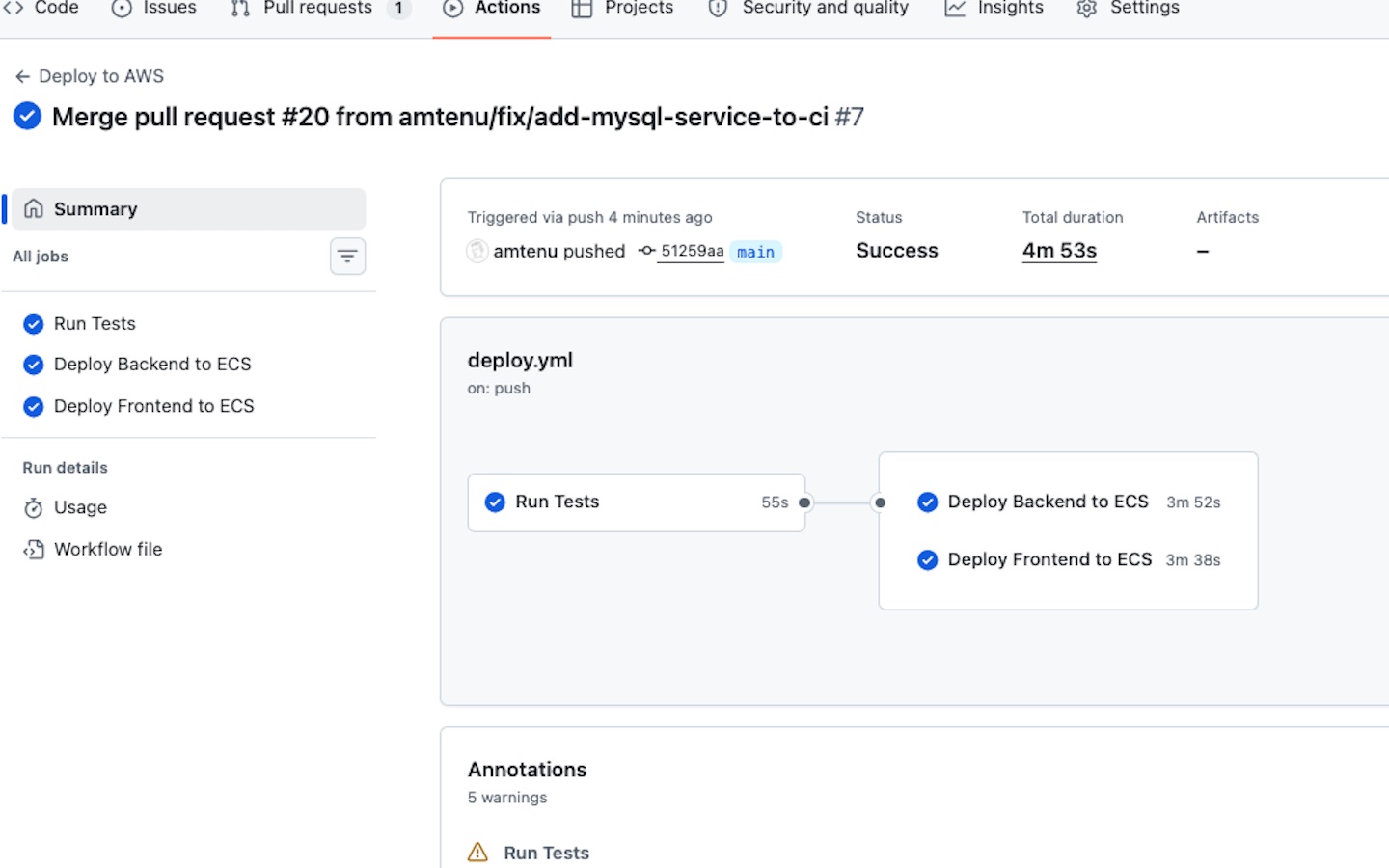The image size is (1389, 868).
Task: Click the Issues circle icon
Action: click(x=122, y=9)
